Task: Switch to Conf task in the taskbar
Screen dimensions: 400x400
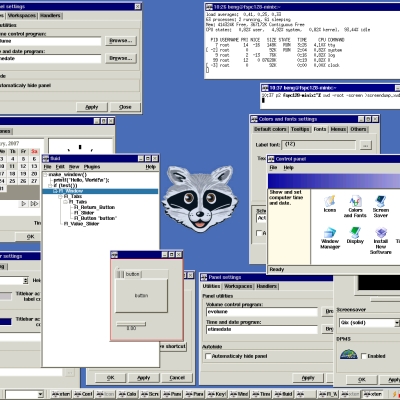Action: coord(83,394)
